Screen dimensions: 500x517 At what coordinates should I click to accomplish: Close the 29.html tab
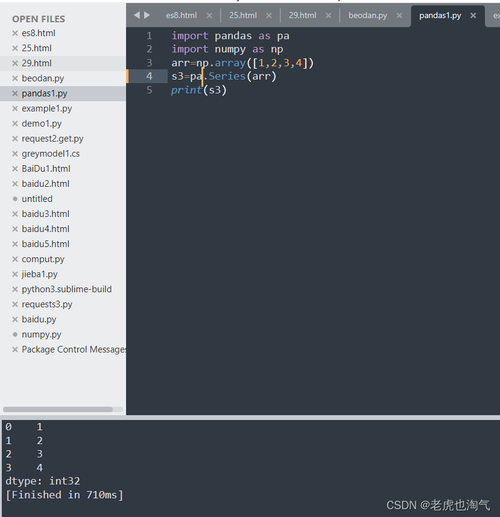click(x=329, y=16)
